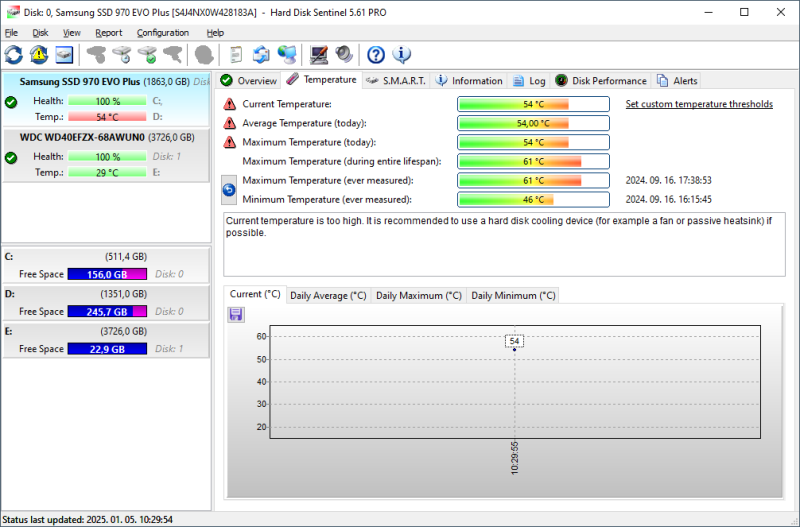Select the Current (°C) chart tab

point(255,294)
